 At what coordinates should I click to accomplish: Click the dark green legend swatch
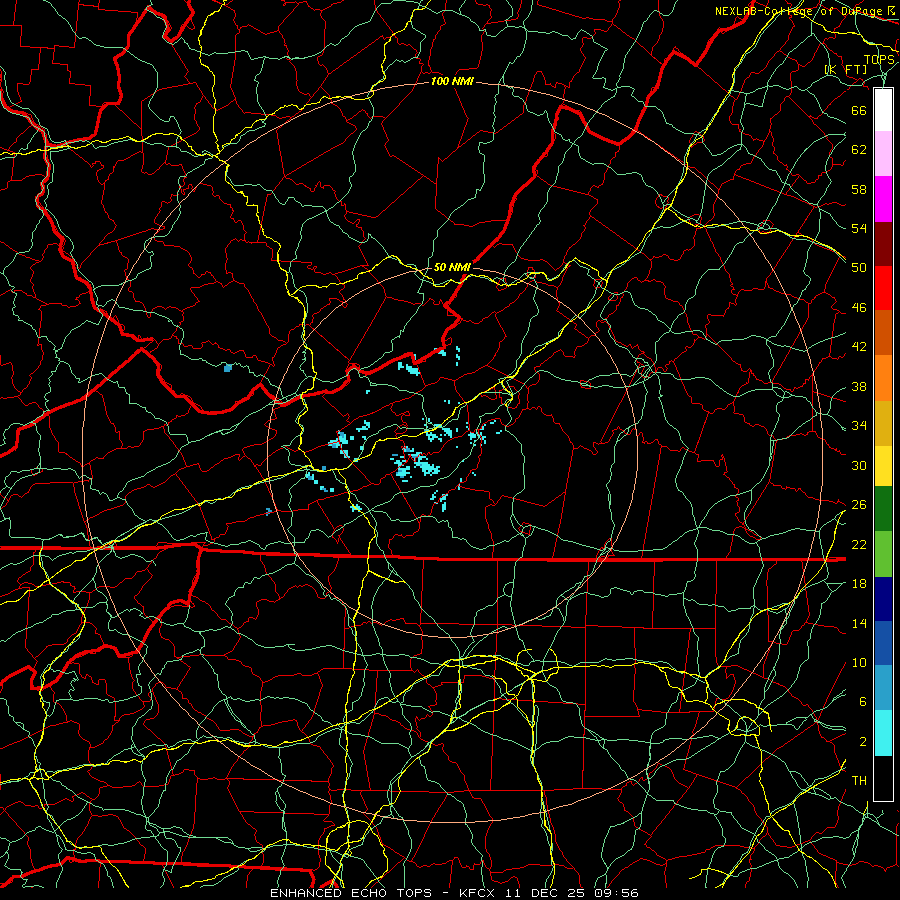point(883,509)
